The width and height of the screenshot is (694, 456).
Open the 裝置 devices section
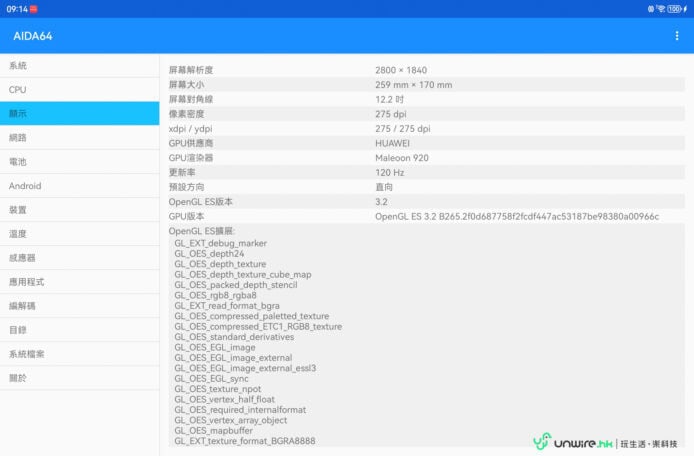[x=80, y=210]
